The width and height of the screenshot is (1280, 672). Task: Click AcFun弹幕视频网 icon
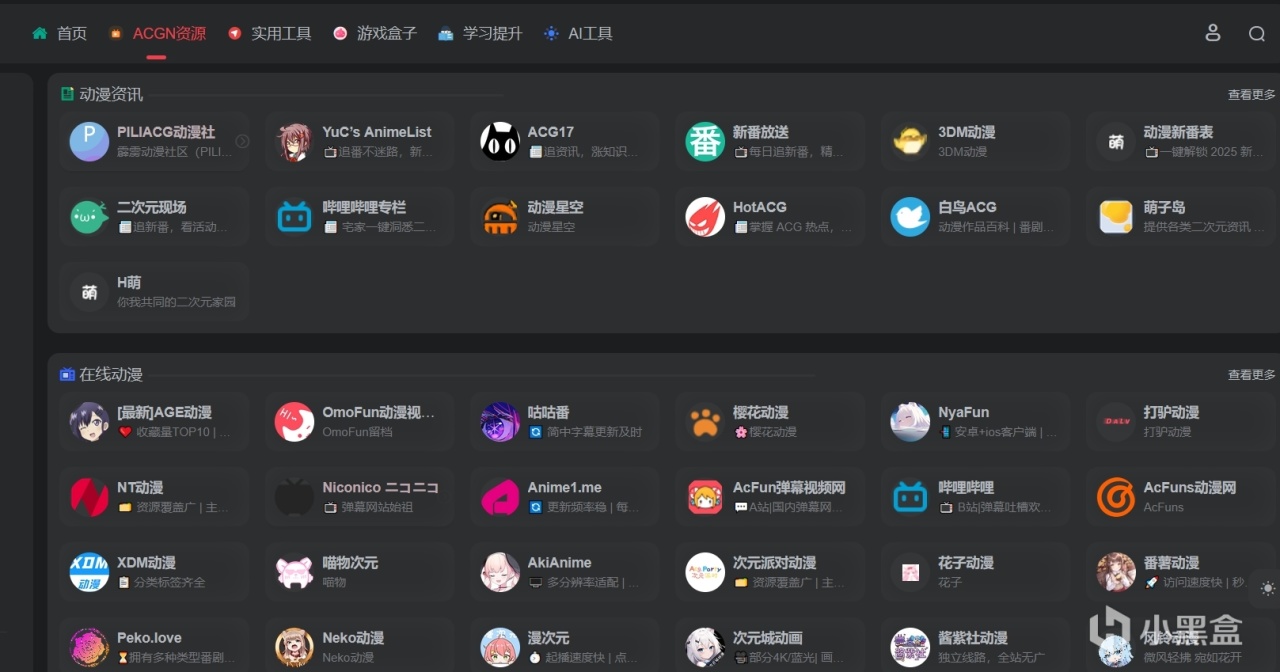coord(705,497)
